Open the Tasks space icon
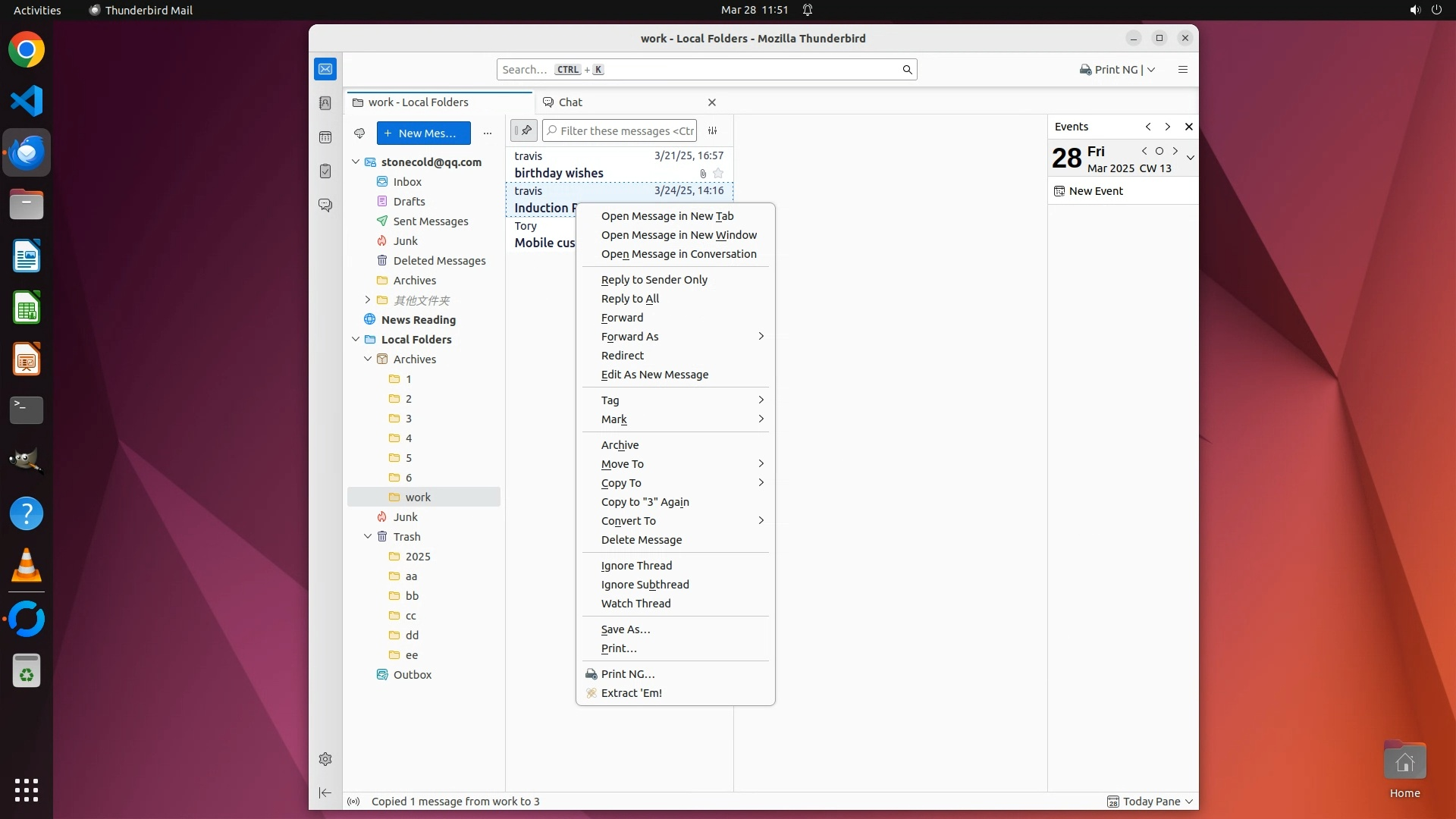This screenshot has height=819, width=1456. [x=325, y=171]
